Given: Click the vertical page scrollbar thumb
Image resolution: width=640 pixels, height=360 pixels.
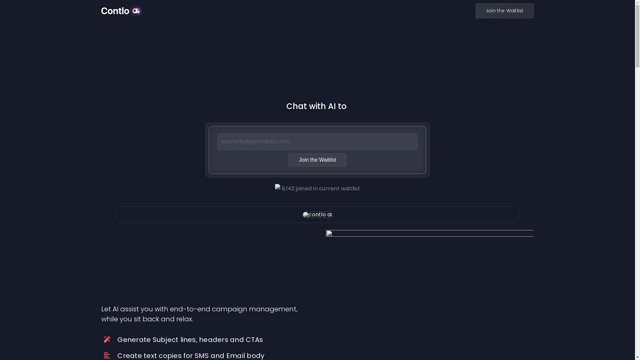Looking at the screenshot, I should click(637, 35).
